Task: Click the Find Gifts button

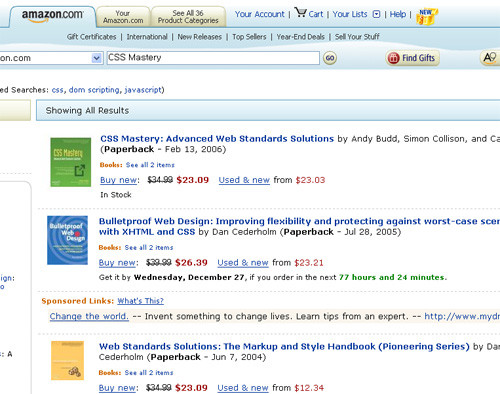Action: click(x=412, y=58)
